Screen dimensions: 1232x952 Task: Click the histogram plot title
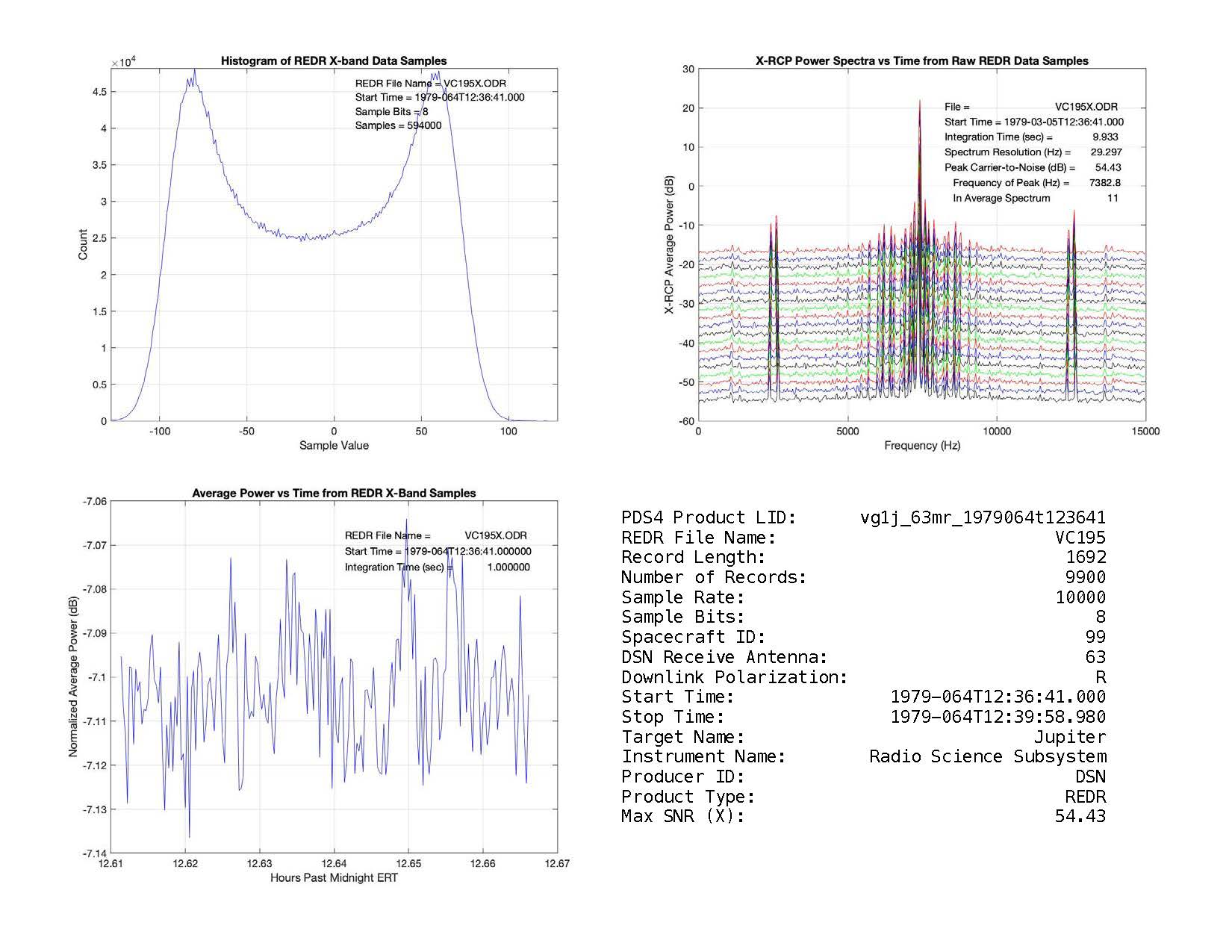tap(334, 61)
